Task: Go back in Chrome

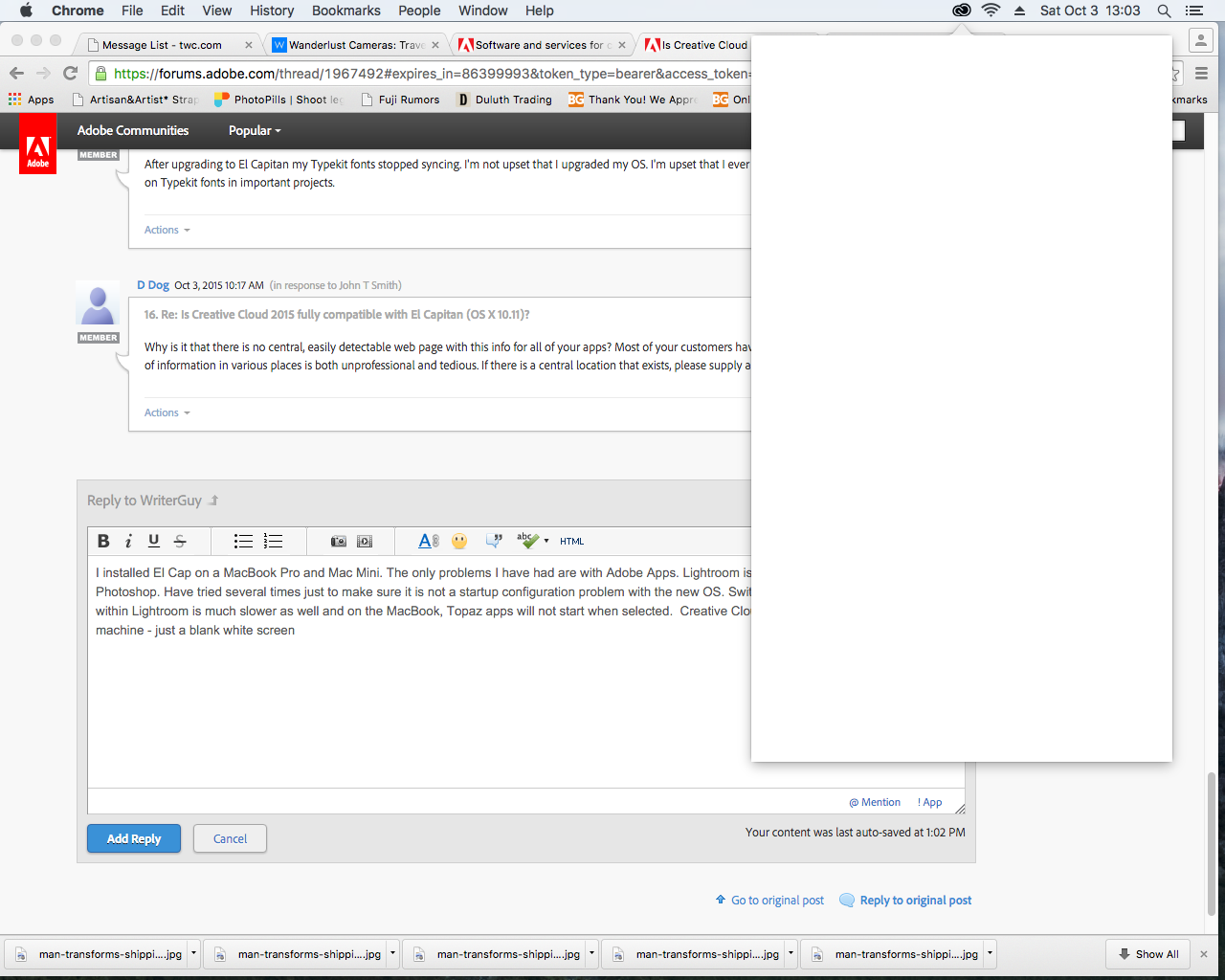Action: tap(16, 73)
